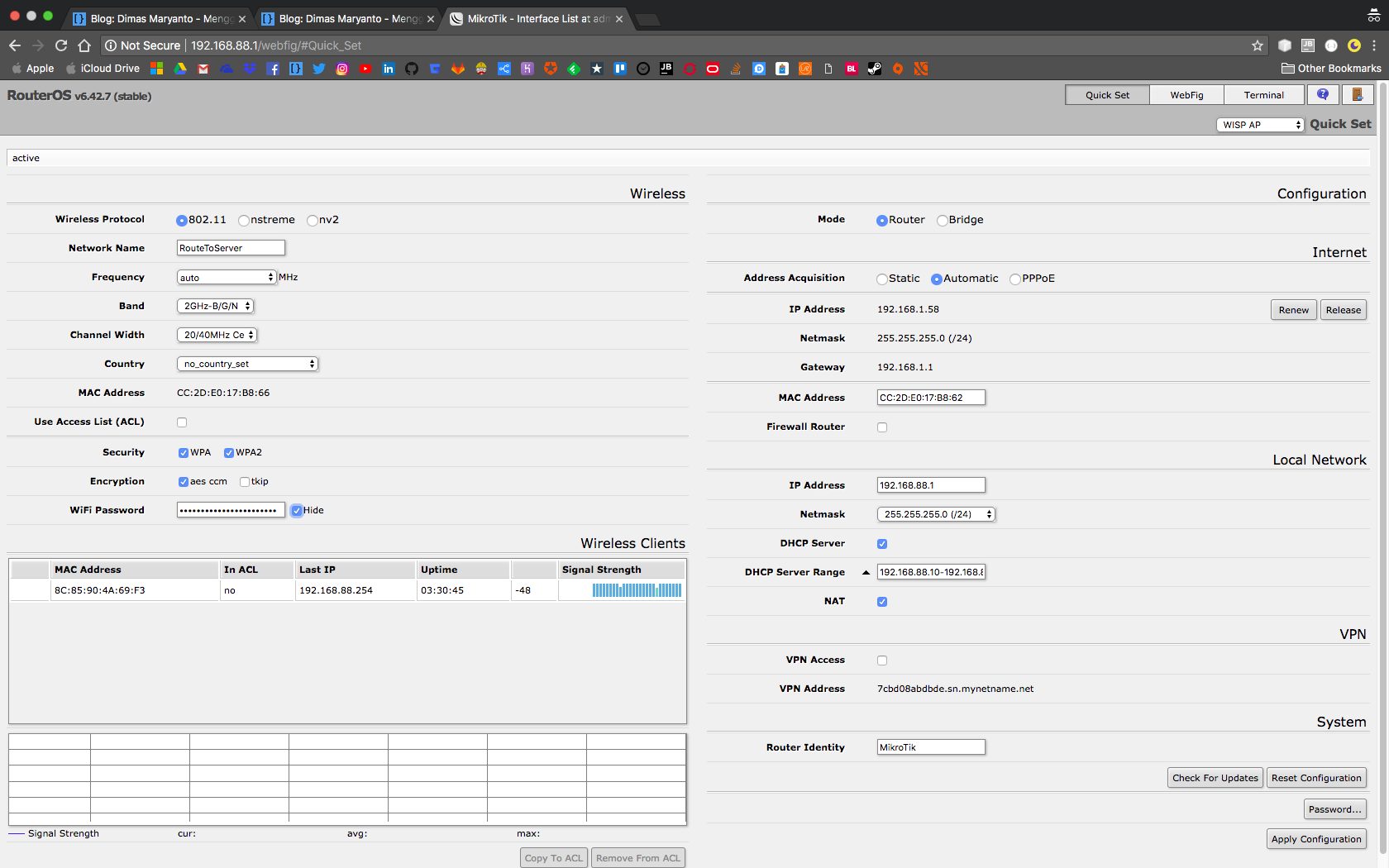Go back with the browser back arrow
Image resolution: width=1389 pixels, height=868 pixels.
[x=14, y=45]
